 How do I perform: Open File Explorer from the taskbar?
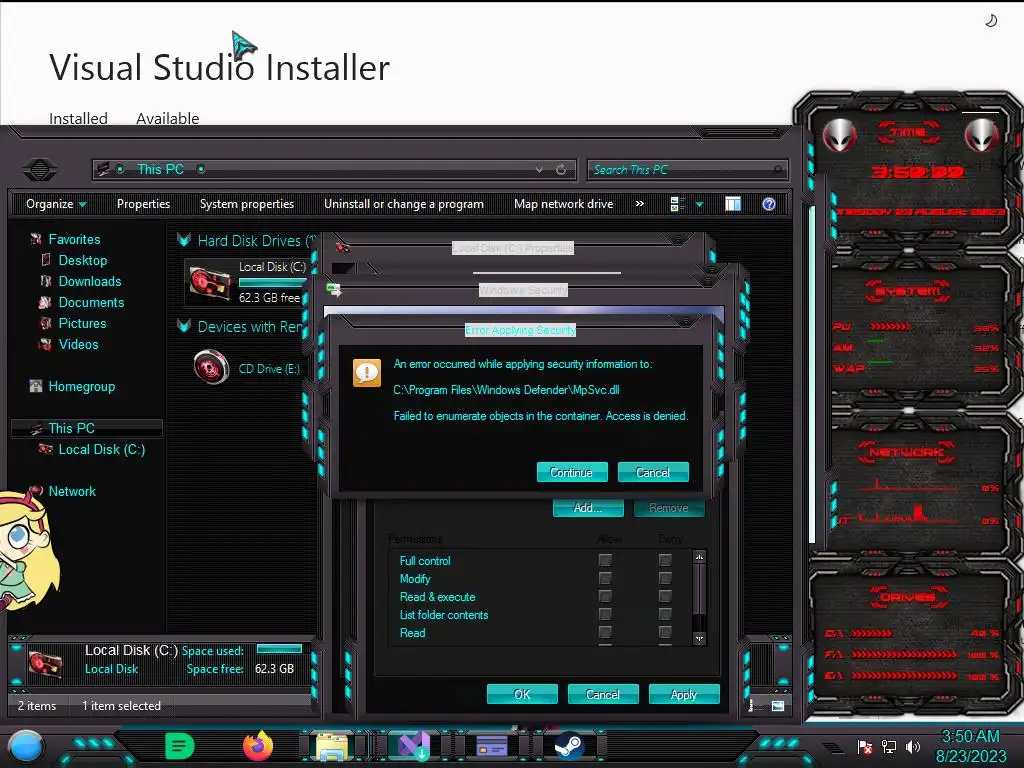pyautogui.click(x=332, y=746)
